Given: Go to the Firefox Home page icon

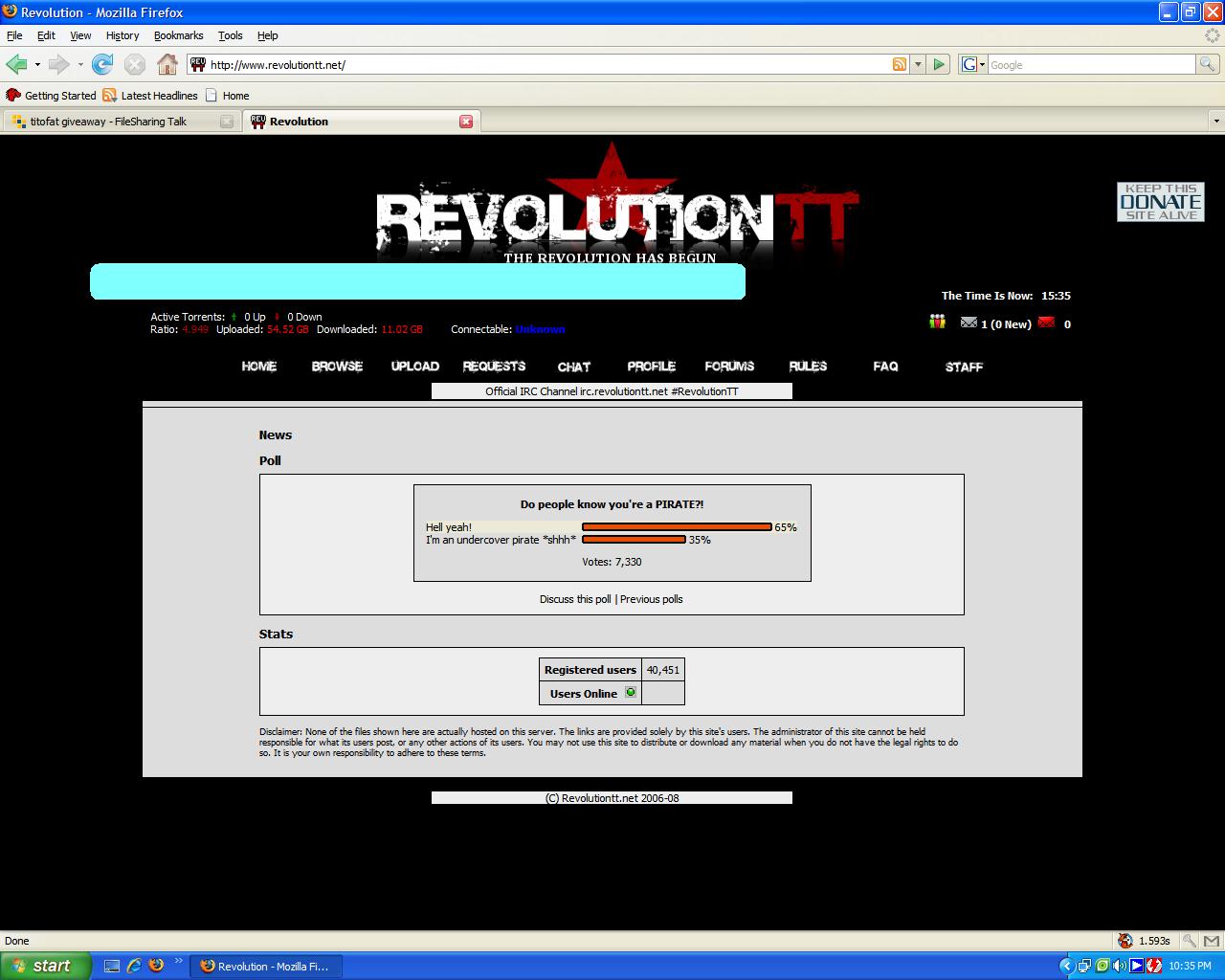Looking at the screenshot, I should coord(167,64).
